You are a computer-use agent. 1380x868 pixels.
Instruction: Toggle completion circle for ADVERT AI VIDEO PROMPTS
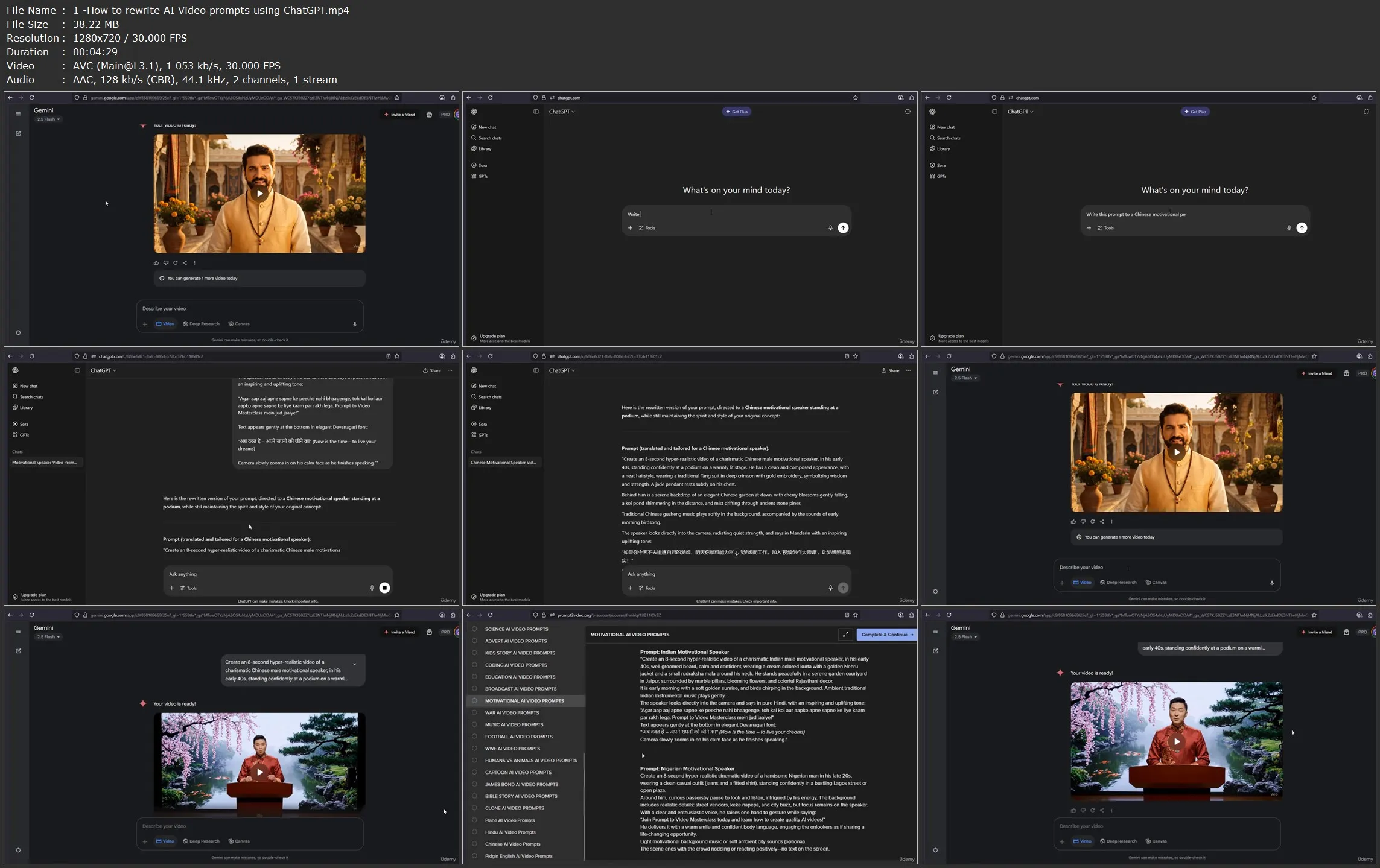tap(474, 641)
